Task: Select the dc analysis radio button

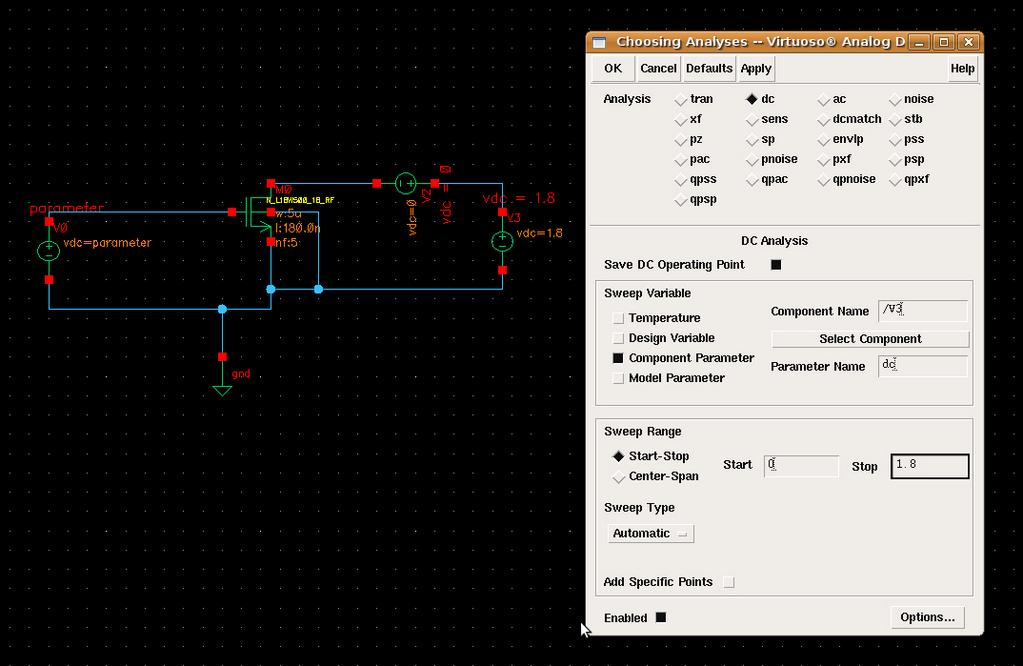Action: (752, 99)
